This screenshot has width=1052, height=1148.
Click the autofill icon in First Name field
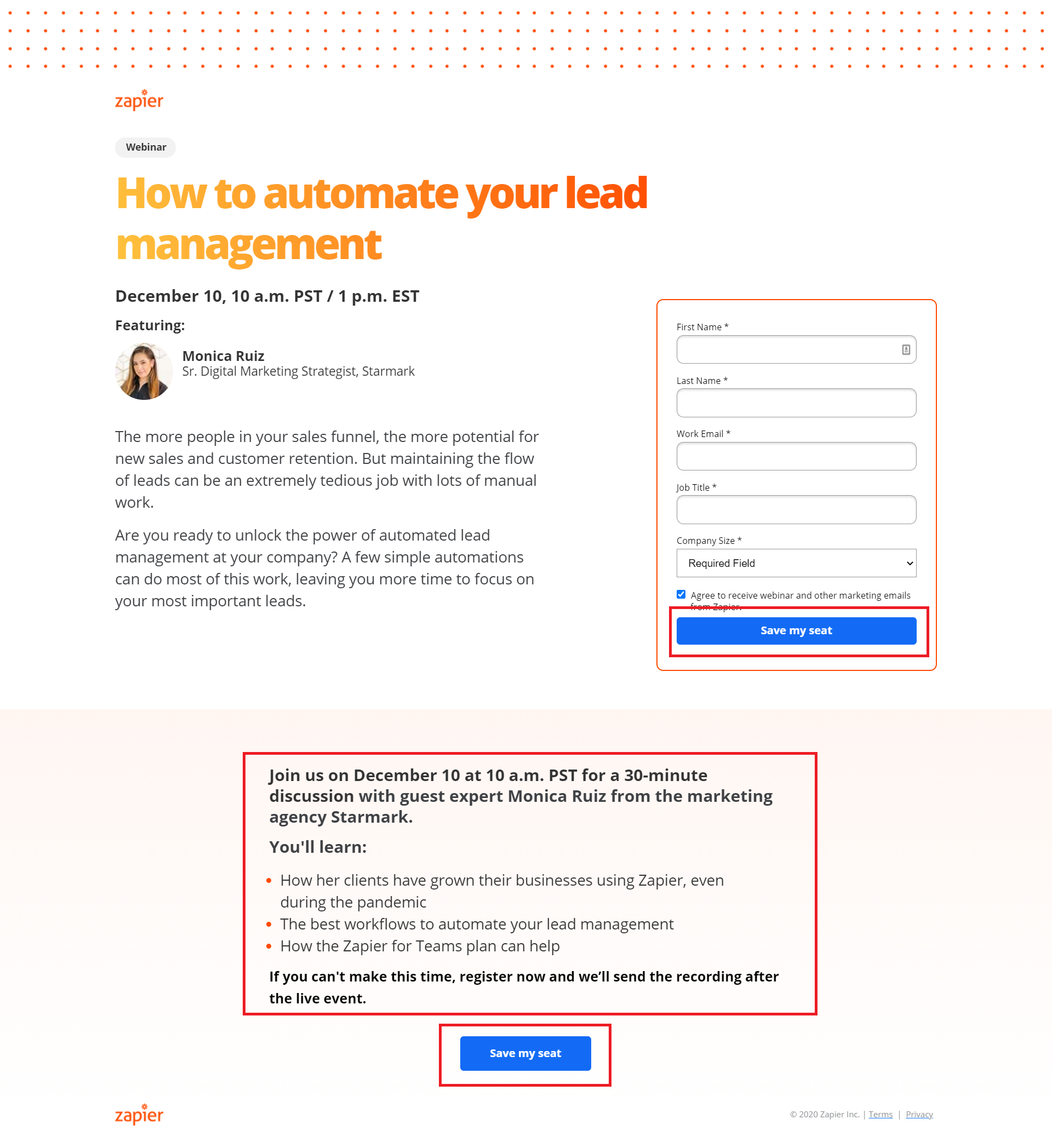905,349
